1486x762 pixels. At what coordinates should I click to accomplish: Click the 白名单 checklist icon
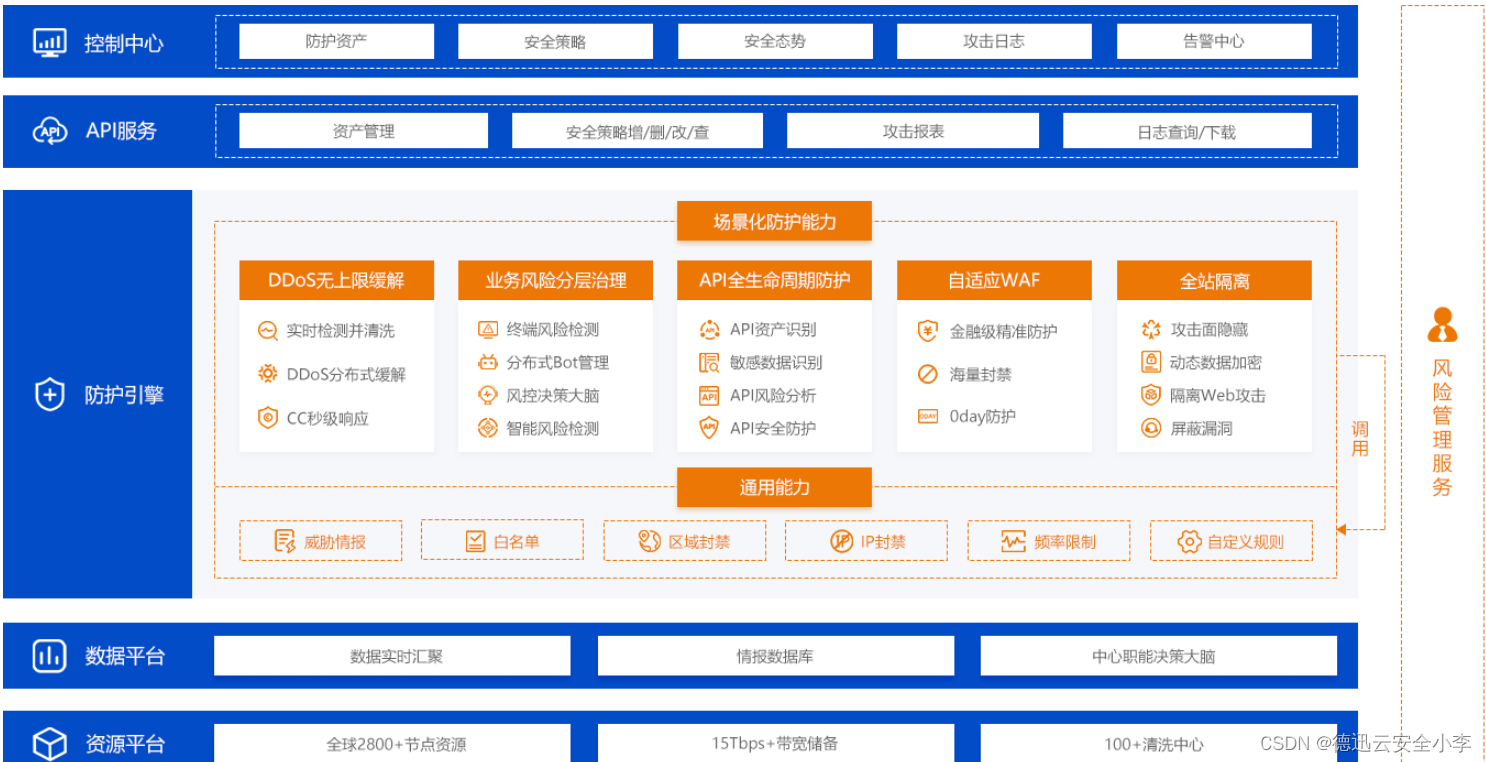(475, 541)
